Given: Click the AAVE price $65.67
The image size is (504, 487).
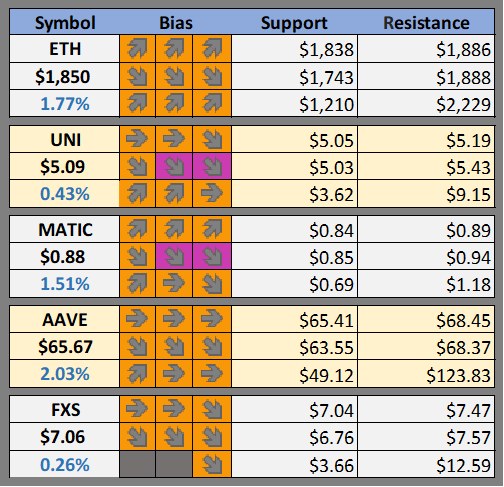Looking at the screenshot, I should [65, 347].
